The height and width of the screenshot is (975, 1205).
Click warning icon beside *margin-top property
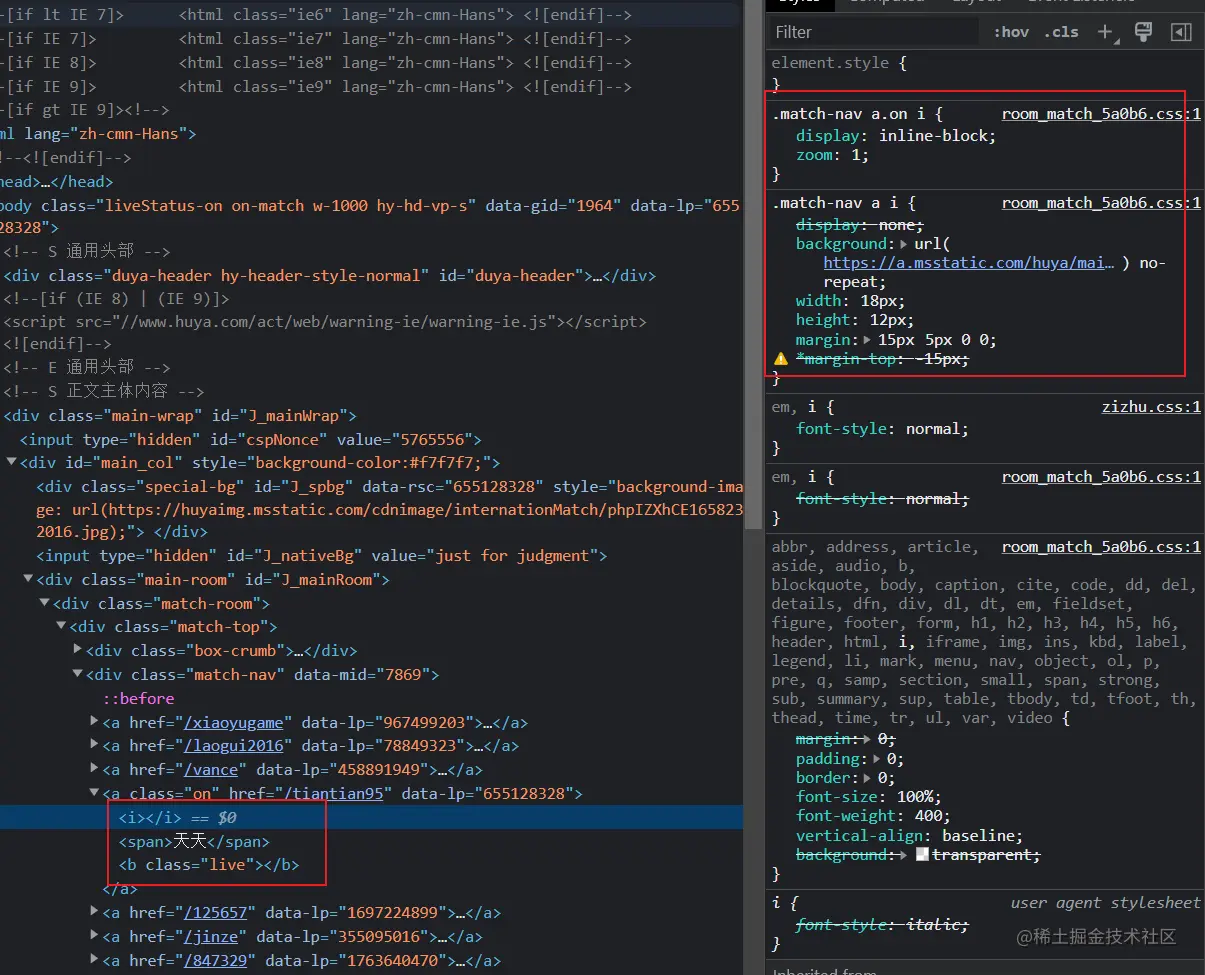(x=781, y=358)
